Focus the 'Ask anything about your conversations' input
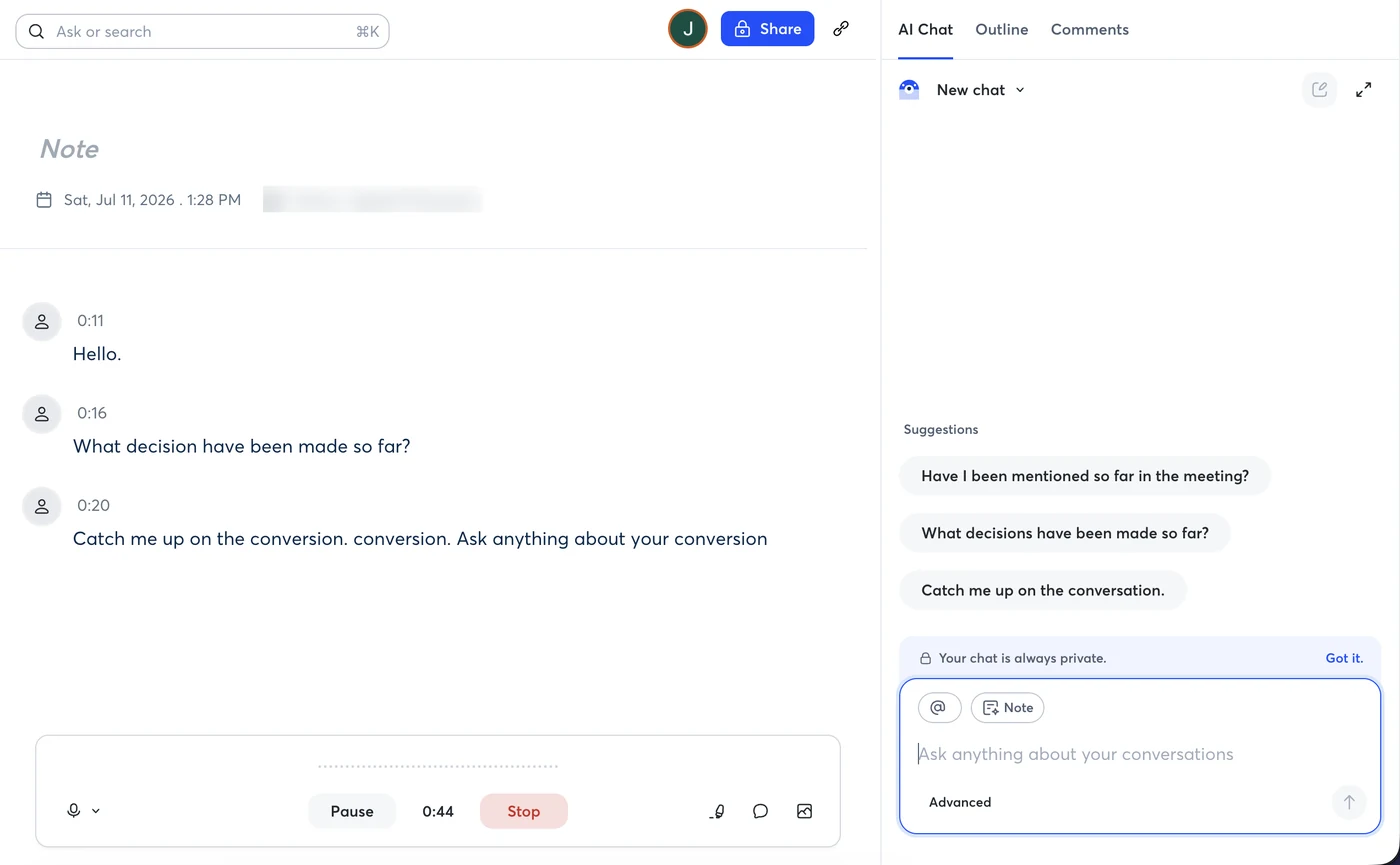The image size is (1400, 865). click(x=1076, y=754)
